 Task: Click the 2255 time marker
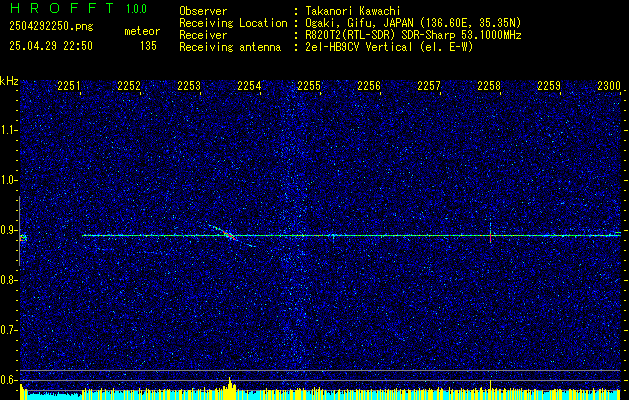[x=309, y=85]
